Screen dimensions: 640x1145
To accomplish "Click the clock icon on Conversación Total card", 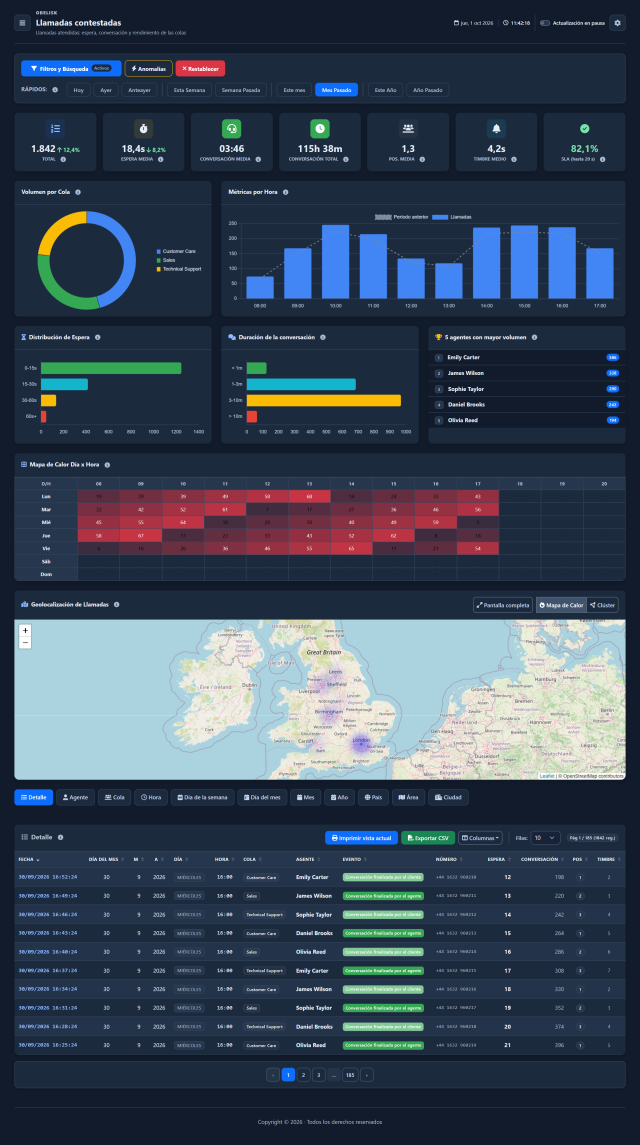I will [319, 129].
